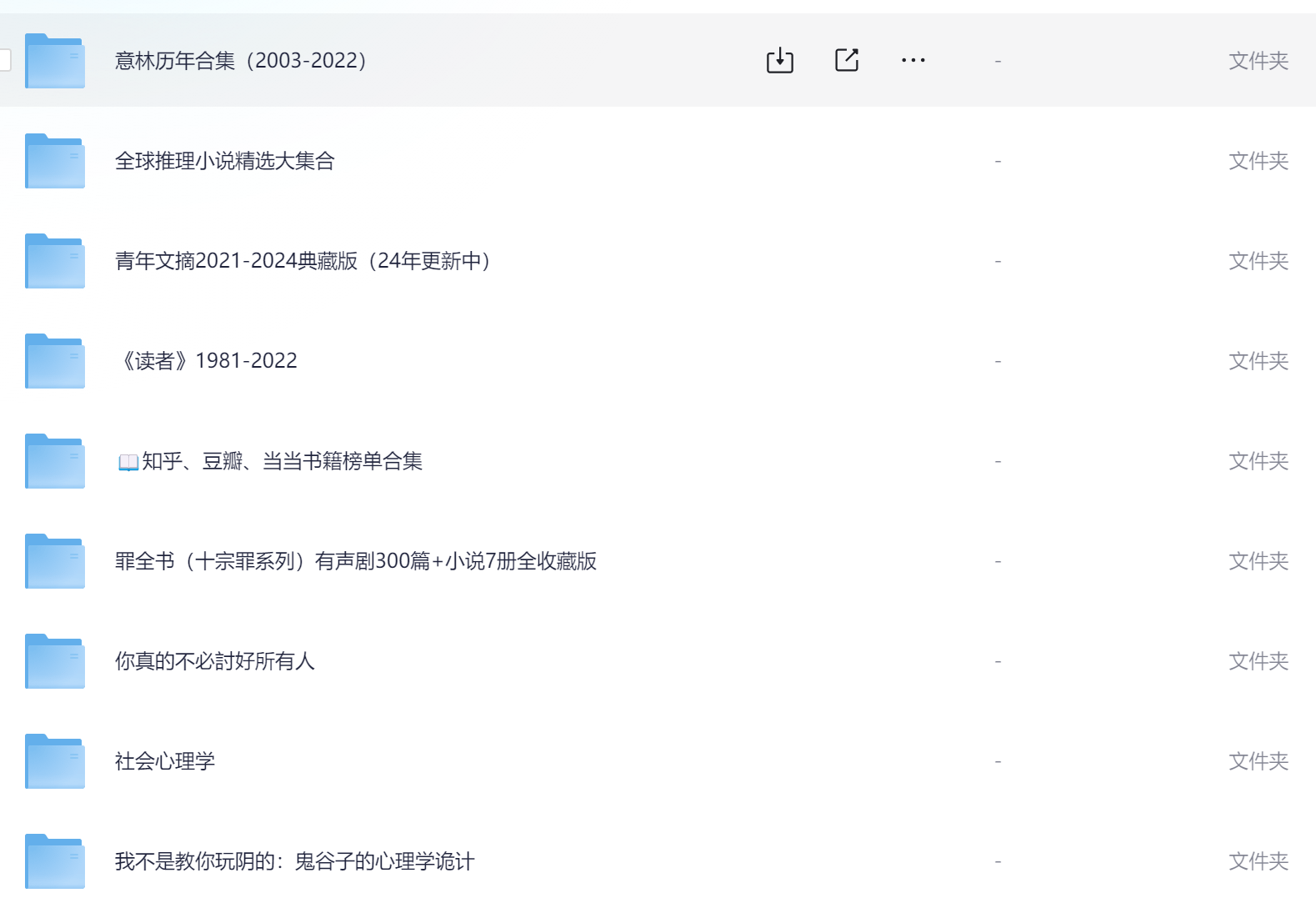Image resolution: width=1316 pixels, height=898 pixels.
Task: Click the 文件夹 type label for 《读者》1981-2022
Action: [x=1258, y=361]
